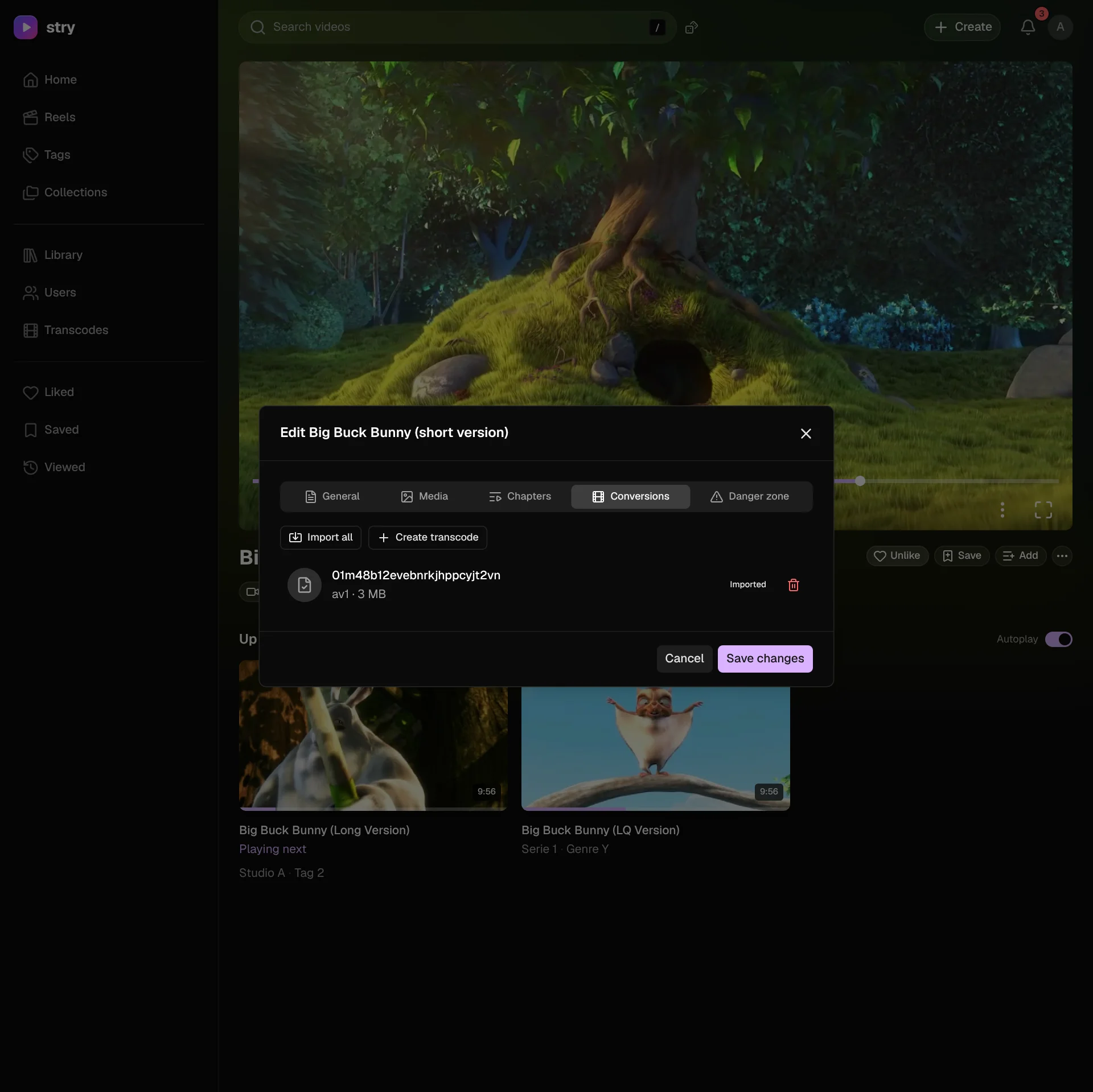Cancel the edit dialog
Screen dimensions: 1093x1092
(x=684, y=659)
